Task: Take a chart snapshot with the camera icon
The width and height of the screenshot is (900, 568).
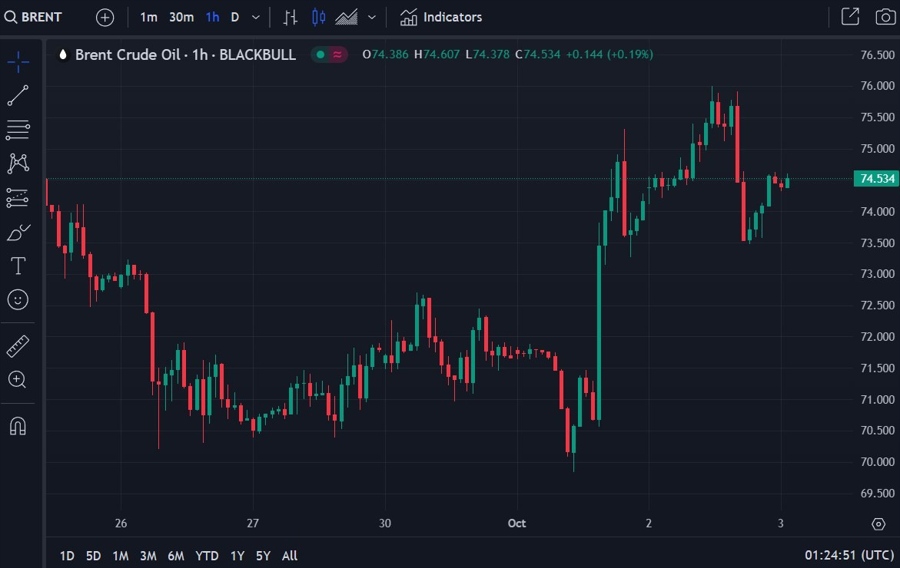Action: pyautogui.click(x=886, y=17)
